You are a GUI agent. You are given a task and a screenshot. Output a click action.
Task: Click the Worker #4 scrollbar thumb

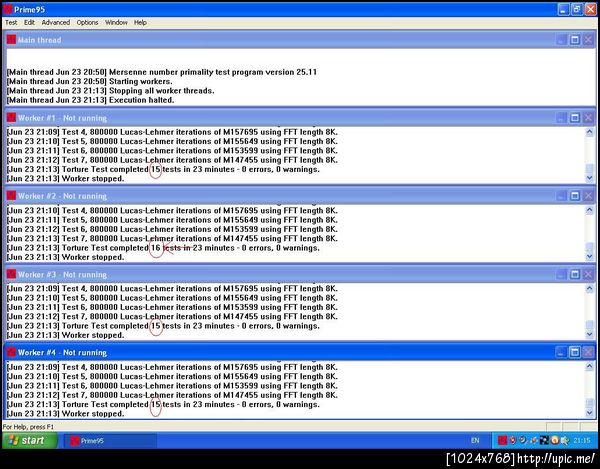pos(590,404)
